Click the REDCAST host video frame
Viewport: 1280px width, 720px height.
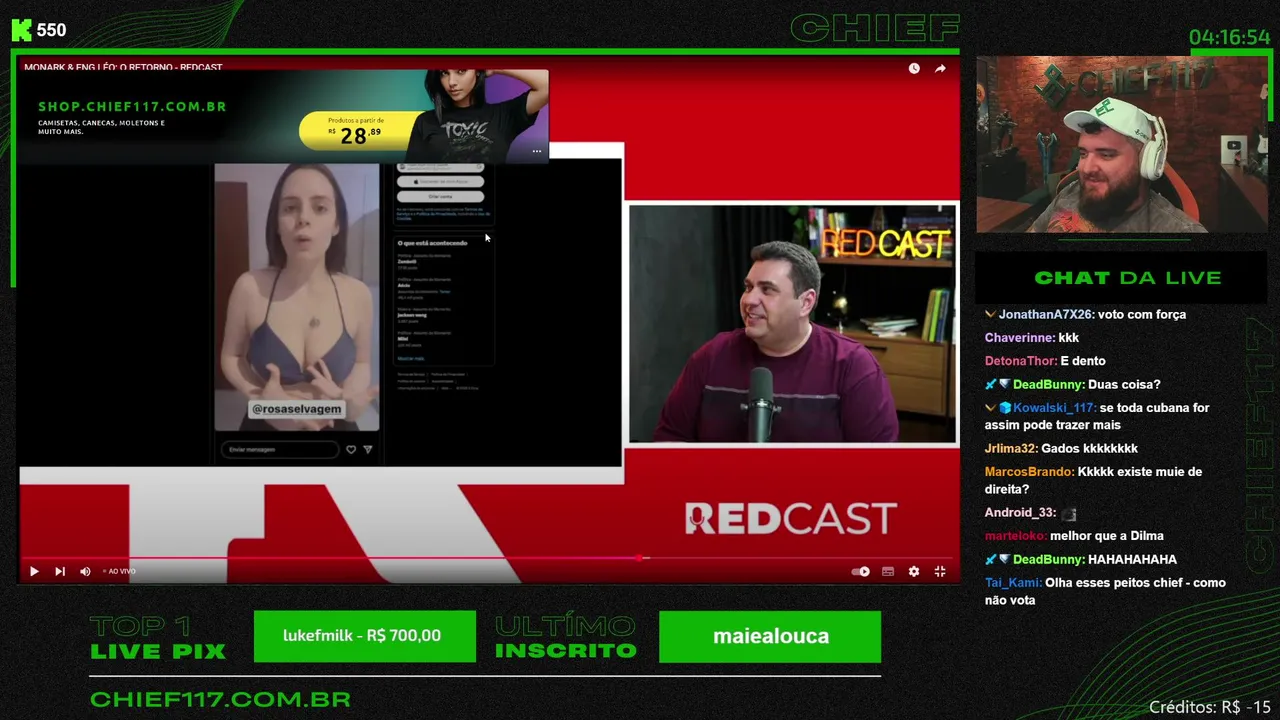click(x=792, y=324)
